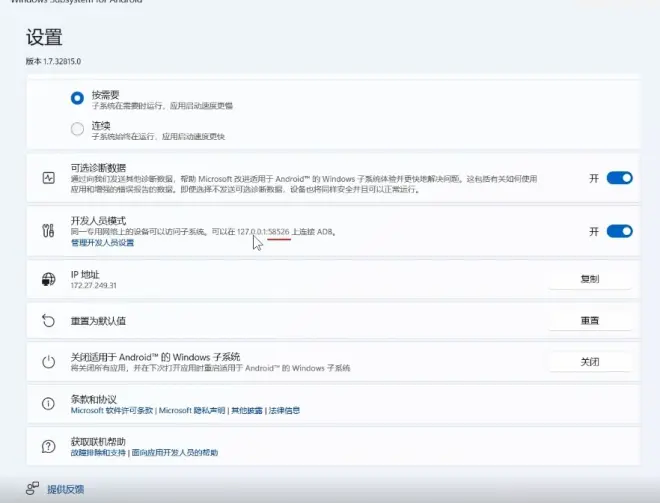Click the 重置 button
This screenshot has width=660, height=503.
coord(590,321)
